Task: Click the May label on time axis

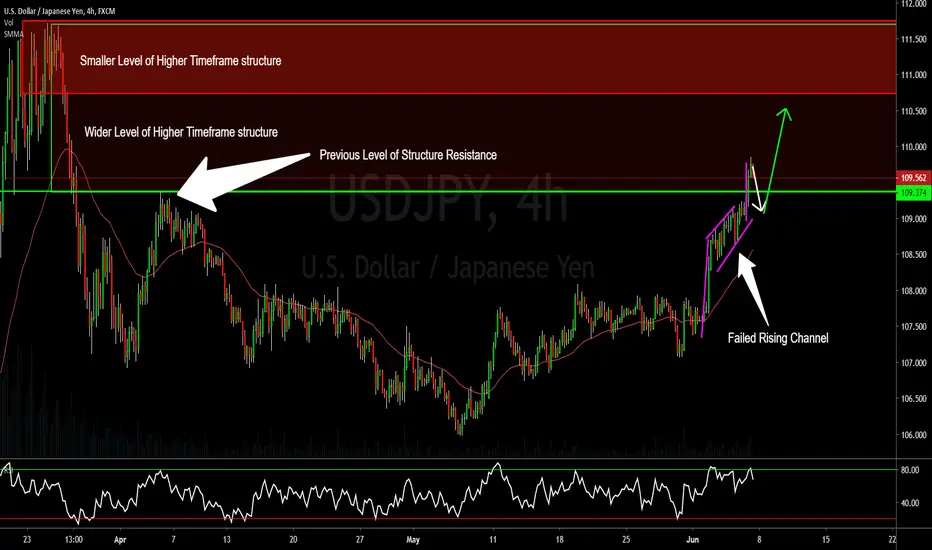Action: pyautogui.click(x=413, y=540)
